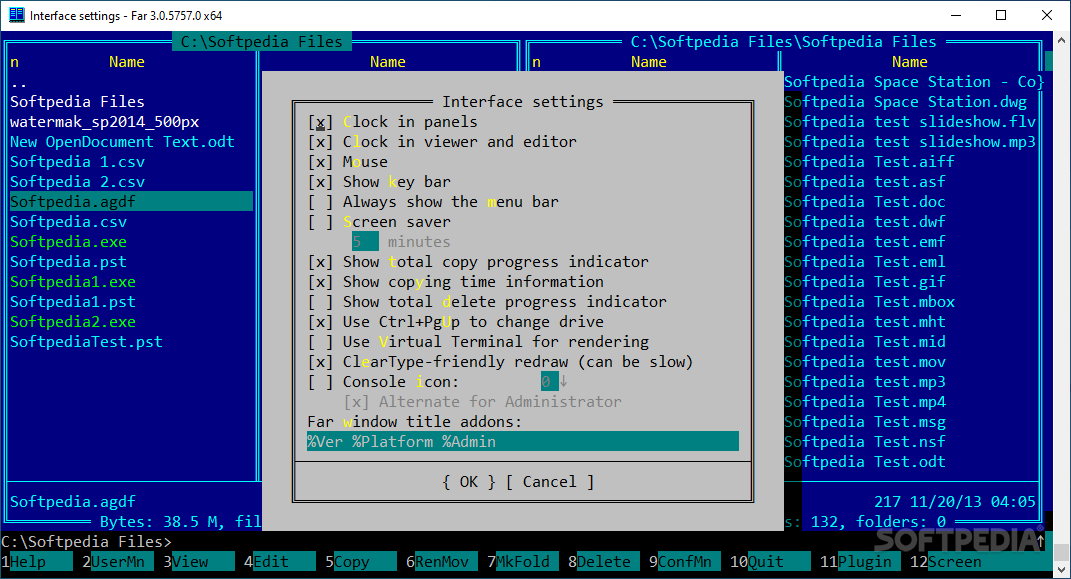1071x579 pixels.
Task: Open console icon dropdown arrow
Action: (x=564, y=382)
